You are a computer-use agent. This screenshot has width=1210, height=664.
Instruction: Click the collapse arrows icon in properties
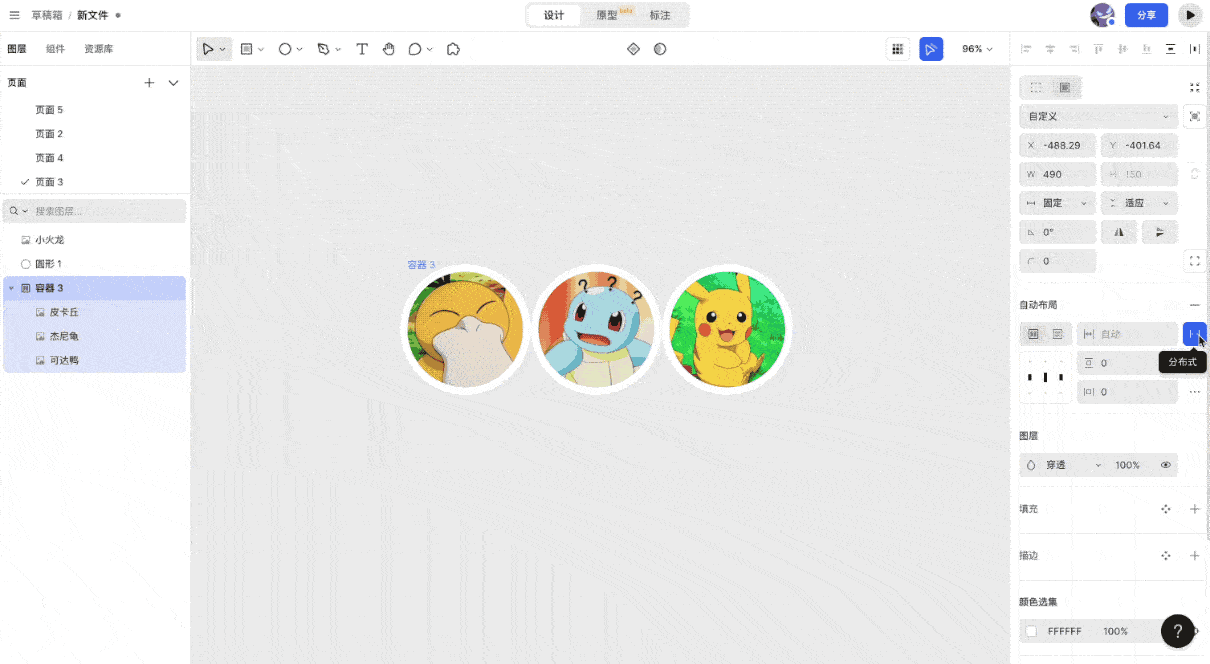(x=1194, y=88)
